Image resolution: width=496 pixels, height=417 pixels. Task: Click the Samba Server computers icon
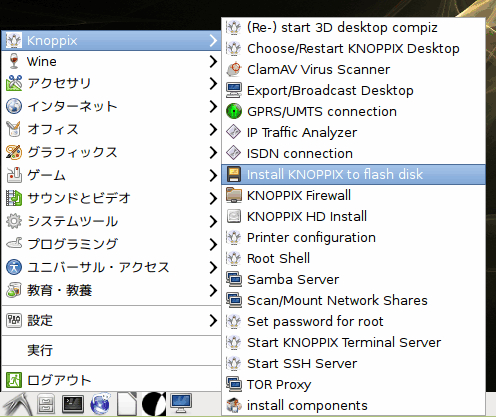click(x=234, y=279)
